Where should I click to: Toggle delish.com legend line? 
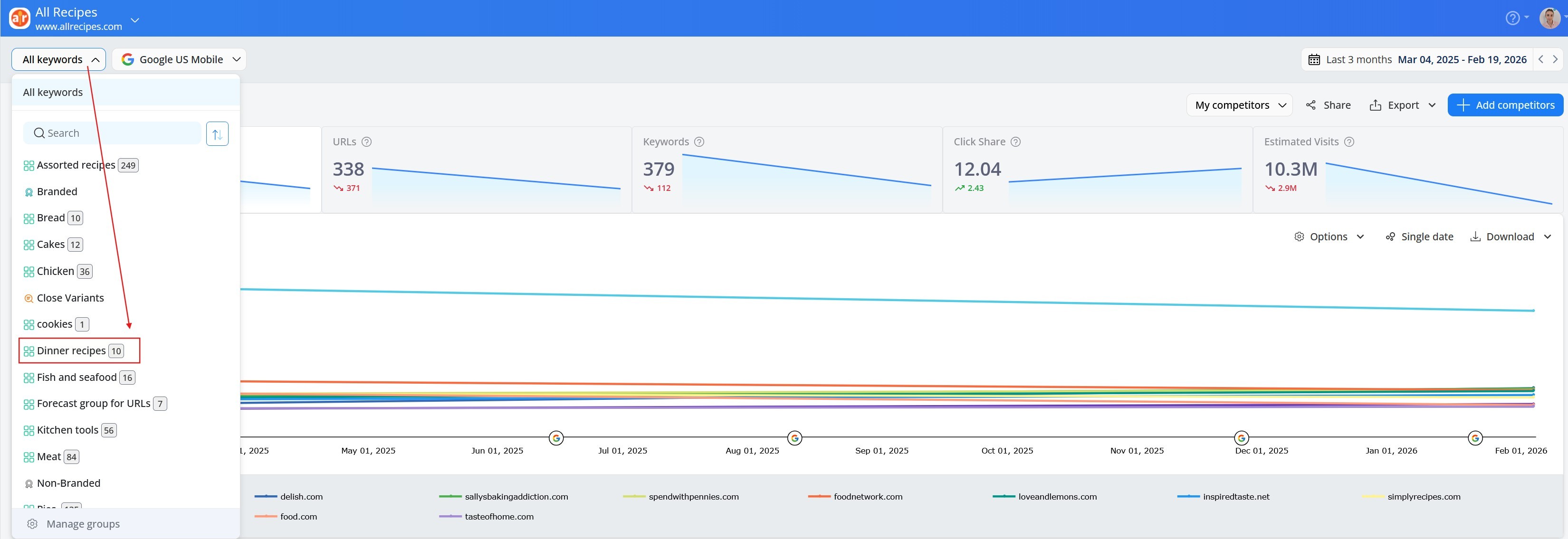288,497
